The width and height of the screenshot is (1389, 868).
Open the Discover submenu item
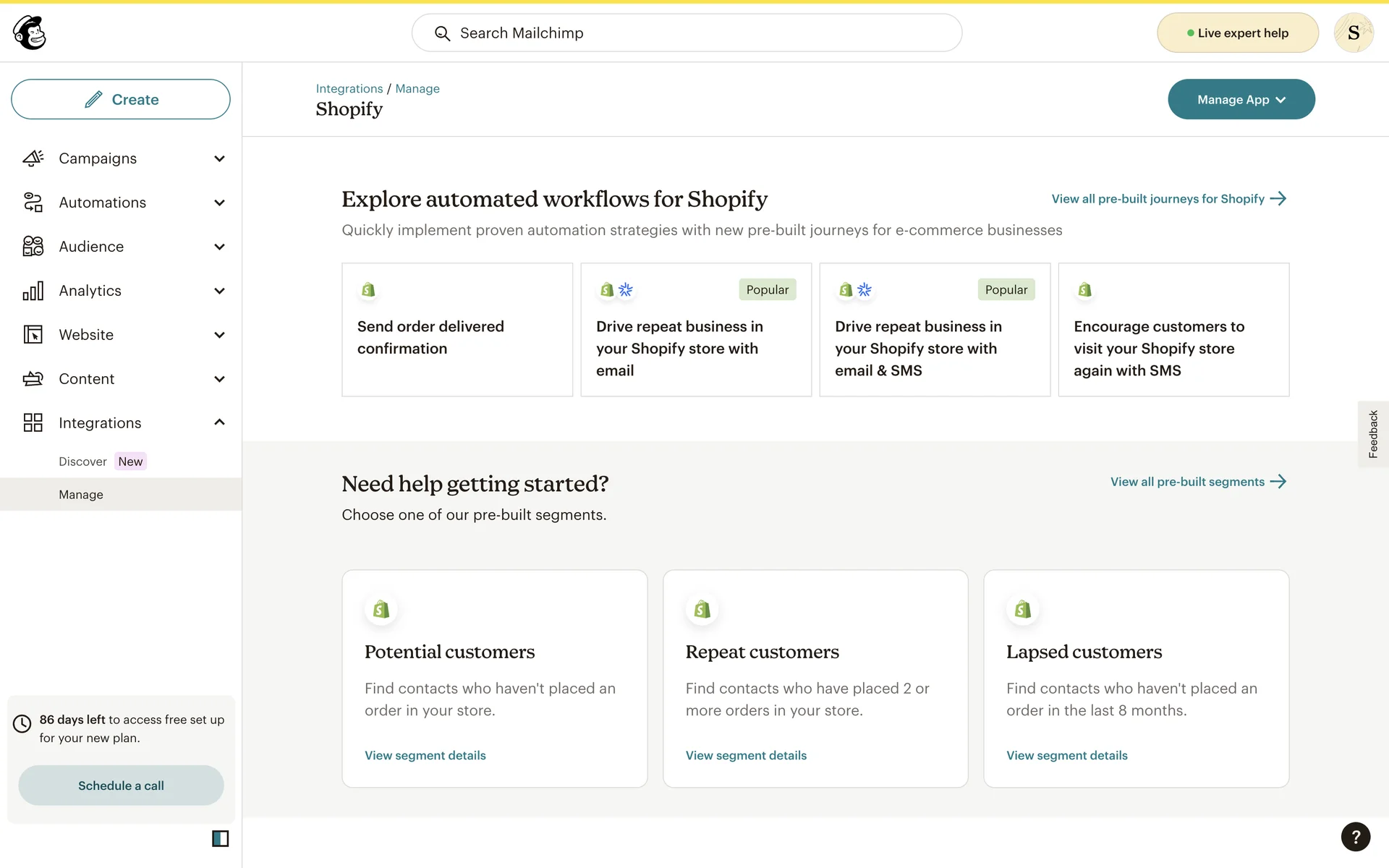82,461
